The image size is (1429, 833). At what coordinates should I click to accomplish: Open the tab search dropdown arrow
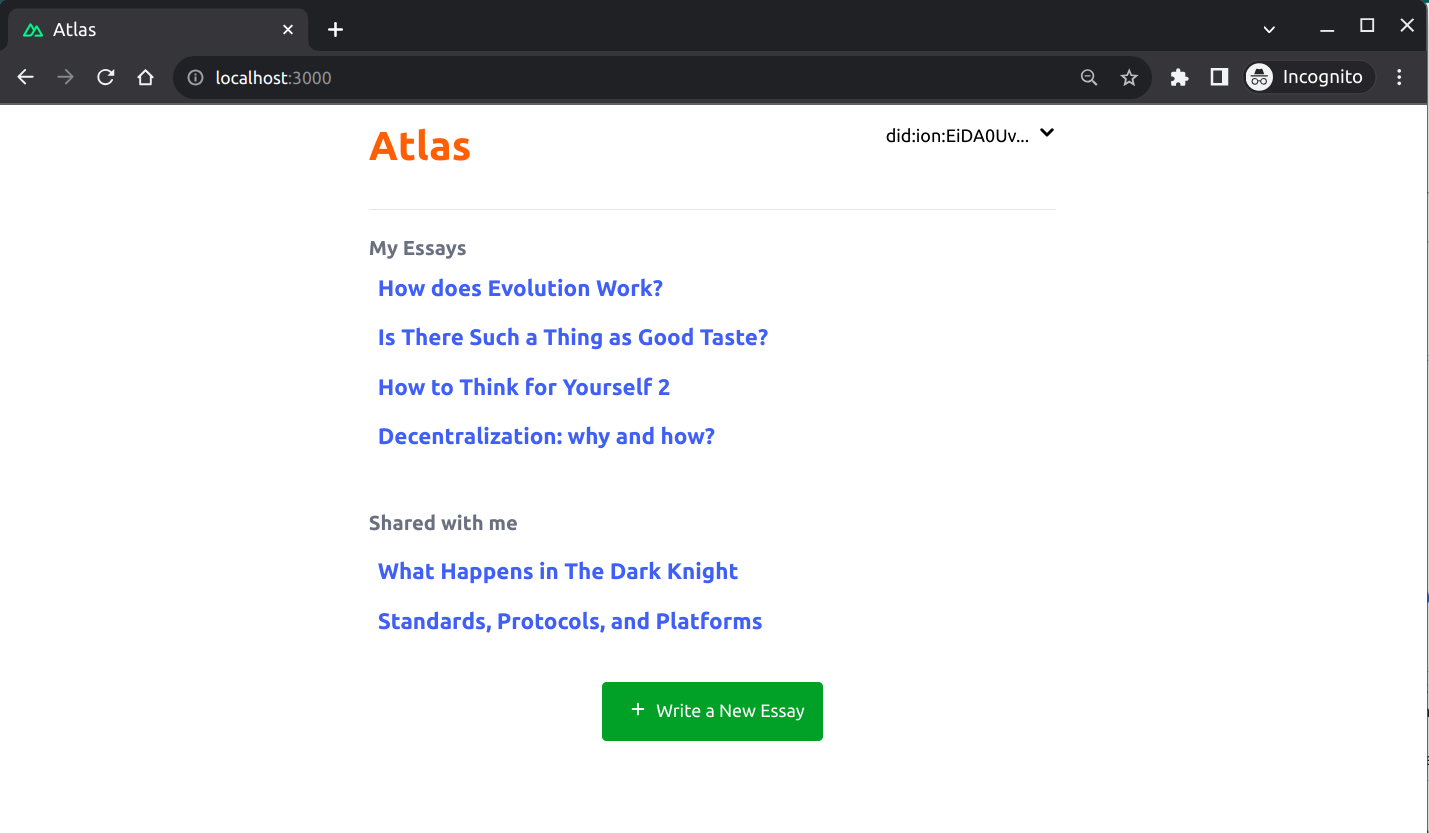(1269, 29)
